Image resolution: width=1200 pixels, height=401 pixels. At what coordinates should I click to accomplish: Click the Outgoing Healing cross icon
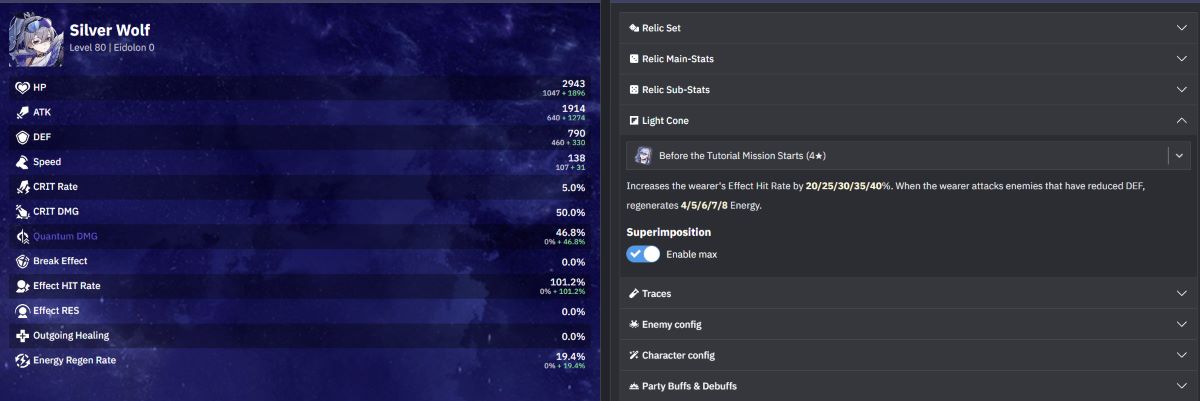pos(22,335)
